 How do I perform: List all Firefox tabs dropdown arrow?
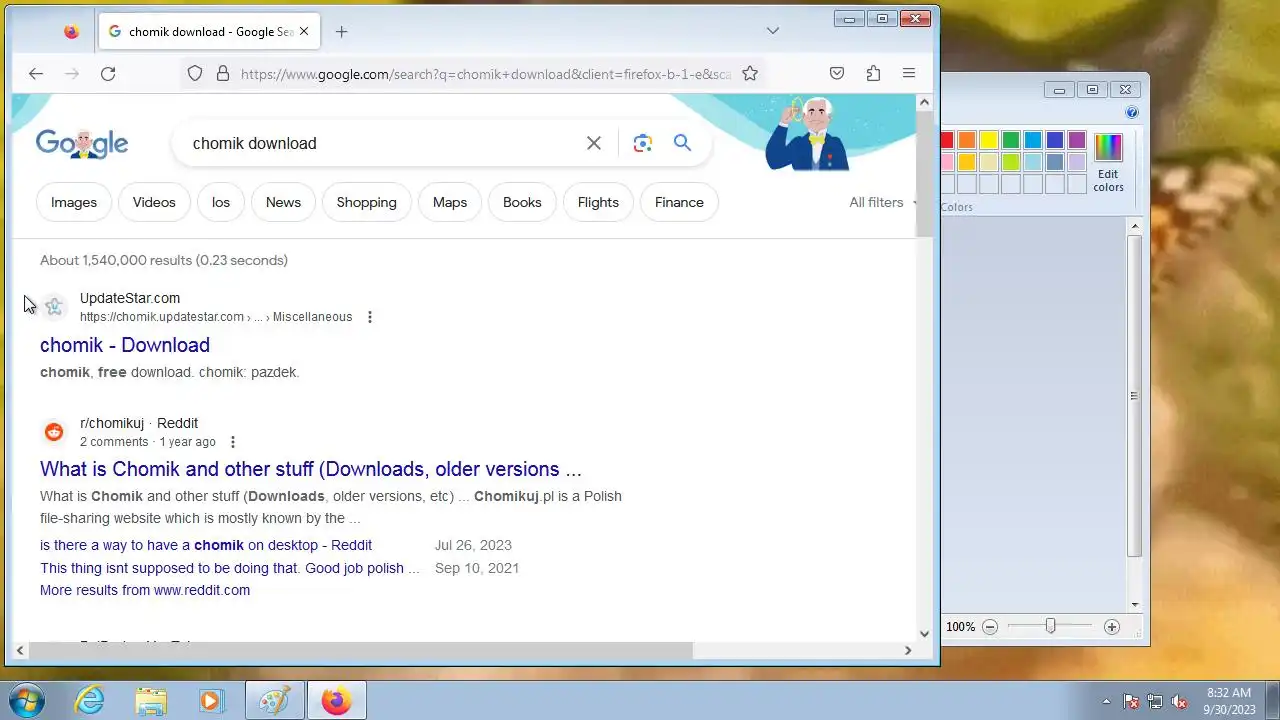[x=773, y=31]
